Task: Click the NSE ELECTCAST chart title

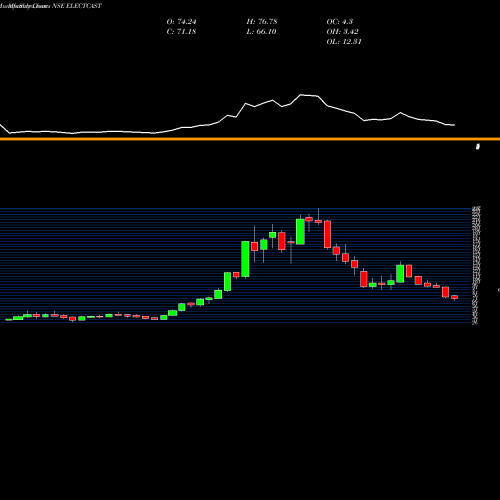Action: point(77,6)
